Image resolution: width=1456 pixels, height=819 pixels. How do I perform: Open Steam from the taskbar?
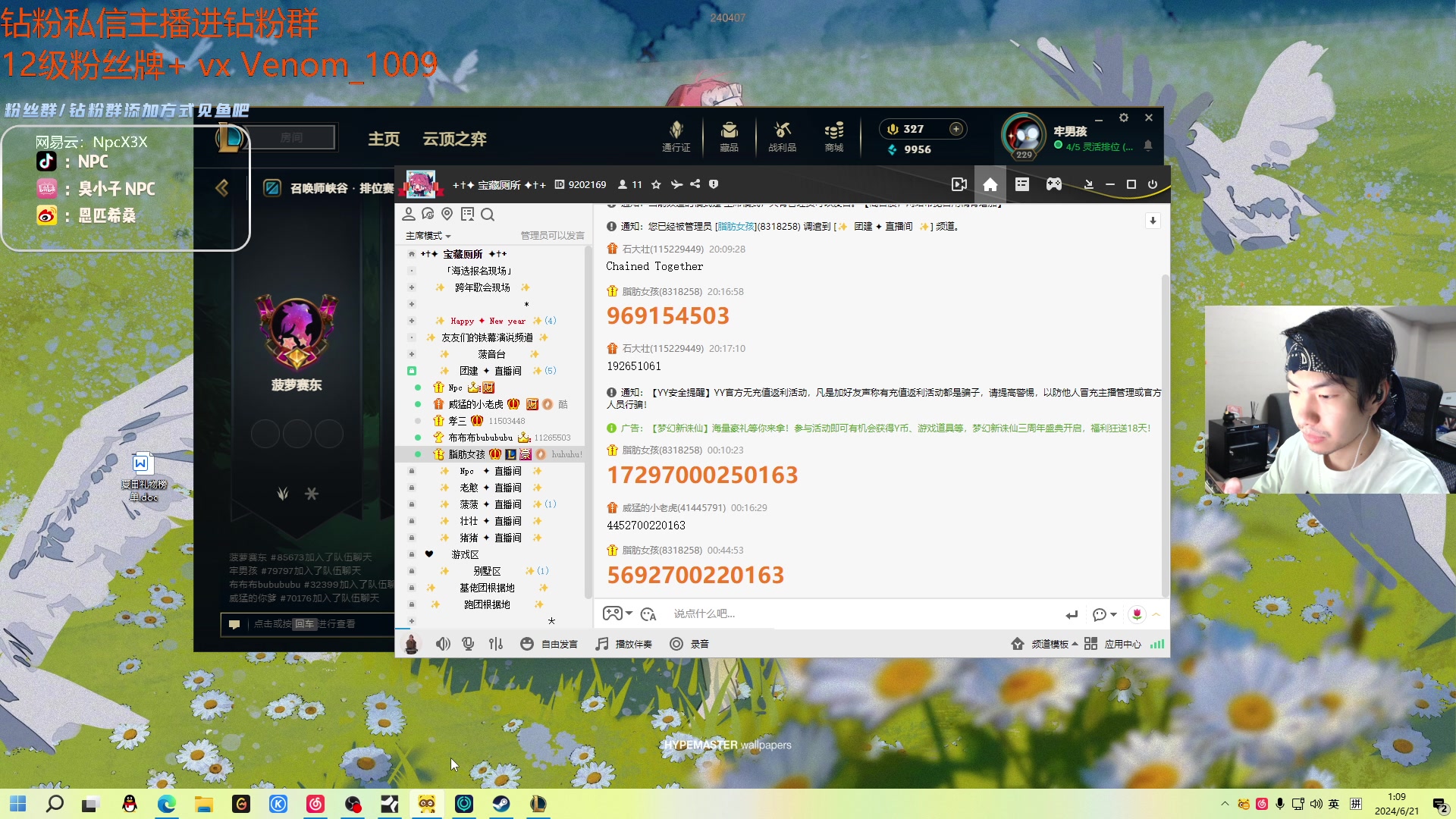point(500,804)
